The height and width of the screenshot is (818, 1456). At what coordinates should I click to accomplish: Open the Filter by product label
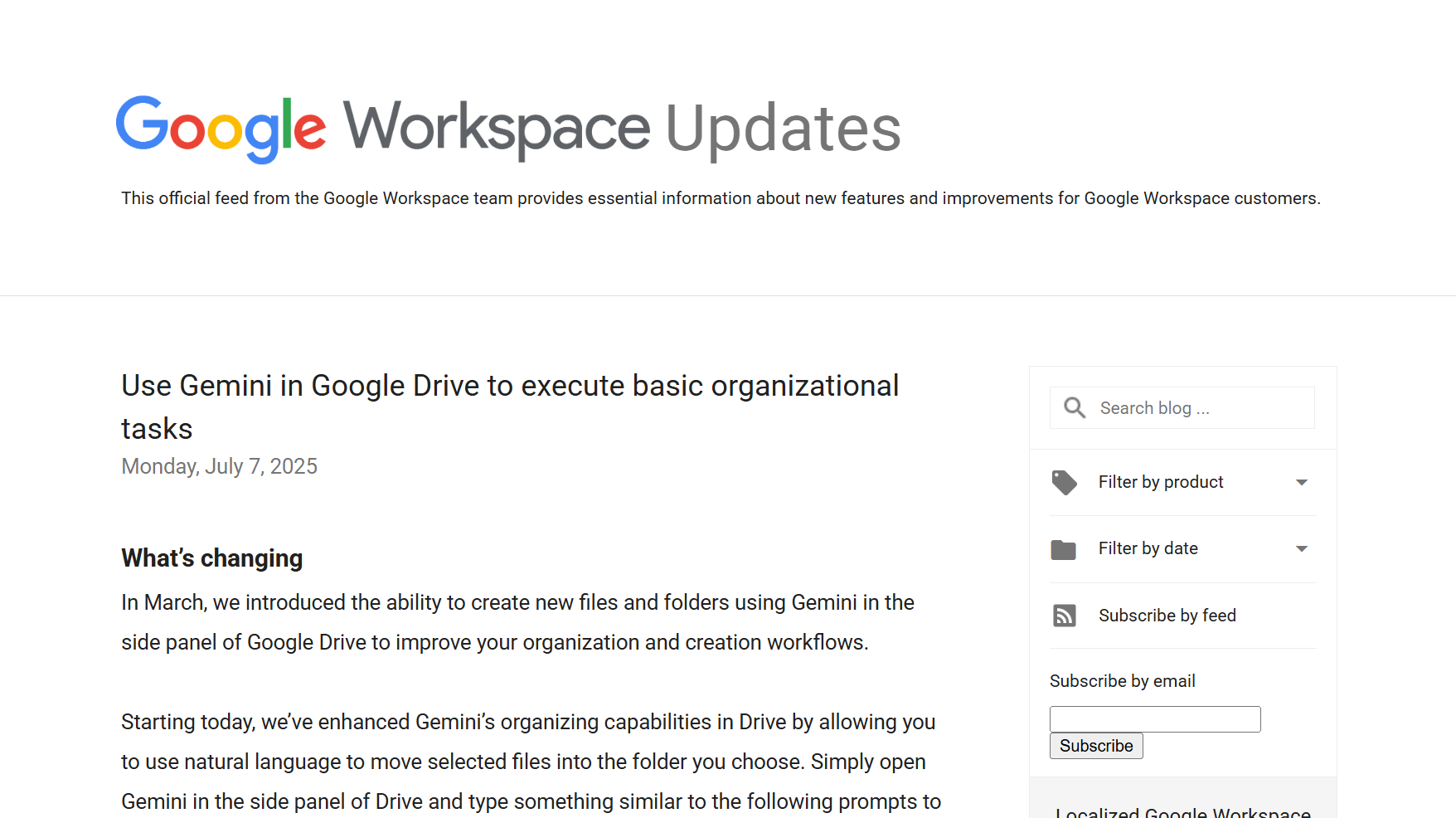coord(1161,482)
